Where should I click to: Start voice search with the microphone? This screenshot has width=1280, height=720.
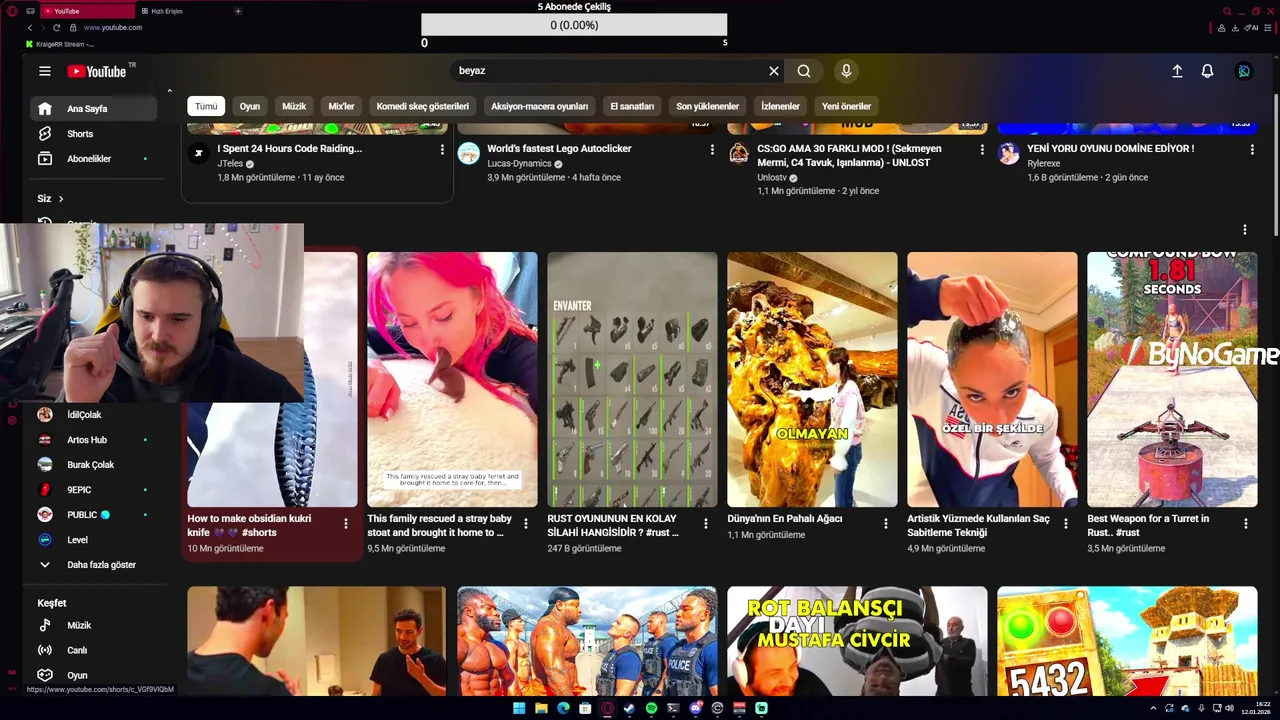pos(846,71)
